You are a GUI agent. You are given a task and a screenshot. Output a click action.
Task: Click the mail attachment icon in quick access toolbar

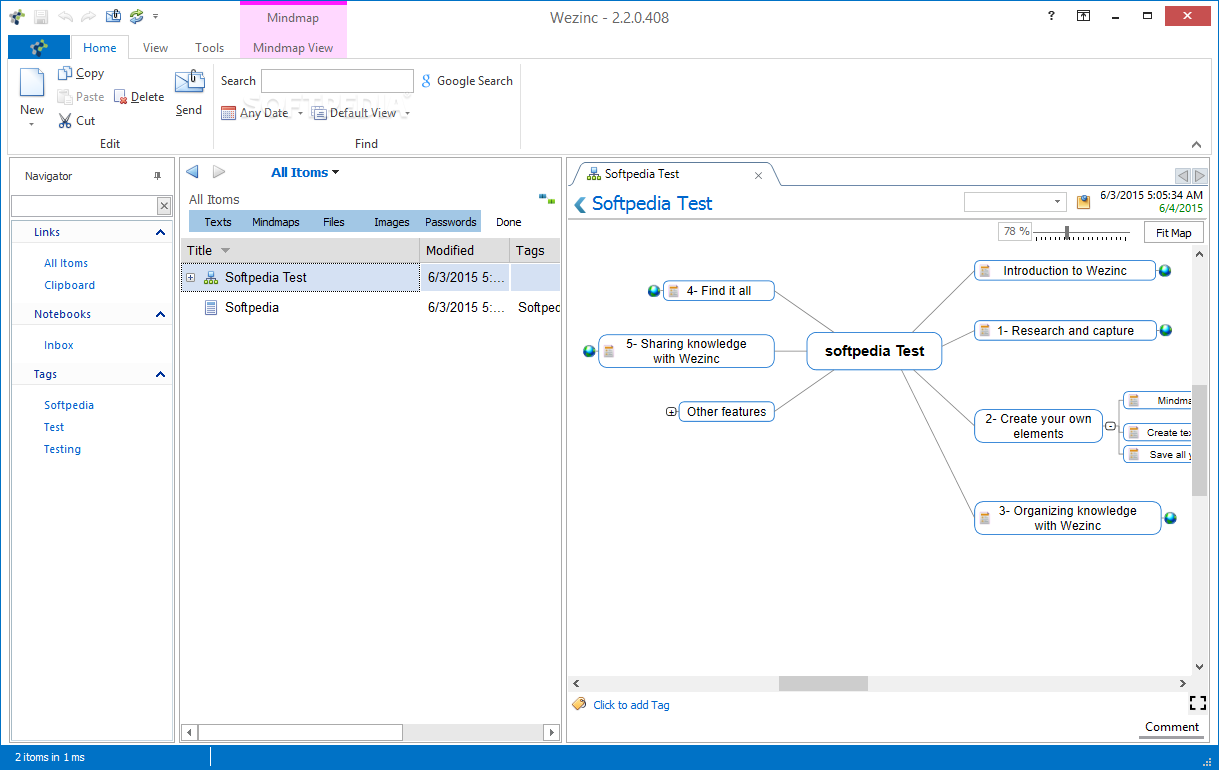(113, 16)
